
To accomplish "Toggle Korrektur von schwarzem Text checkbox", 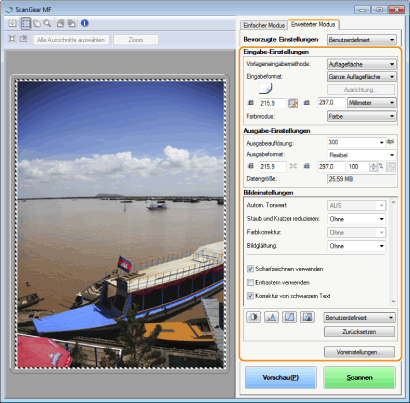I will tap(250, 296).
